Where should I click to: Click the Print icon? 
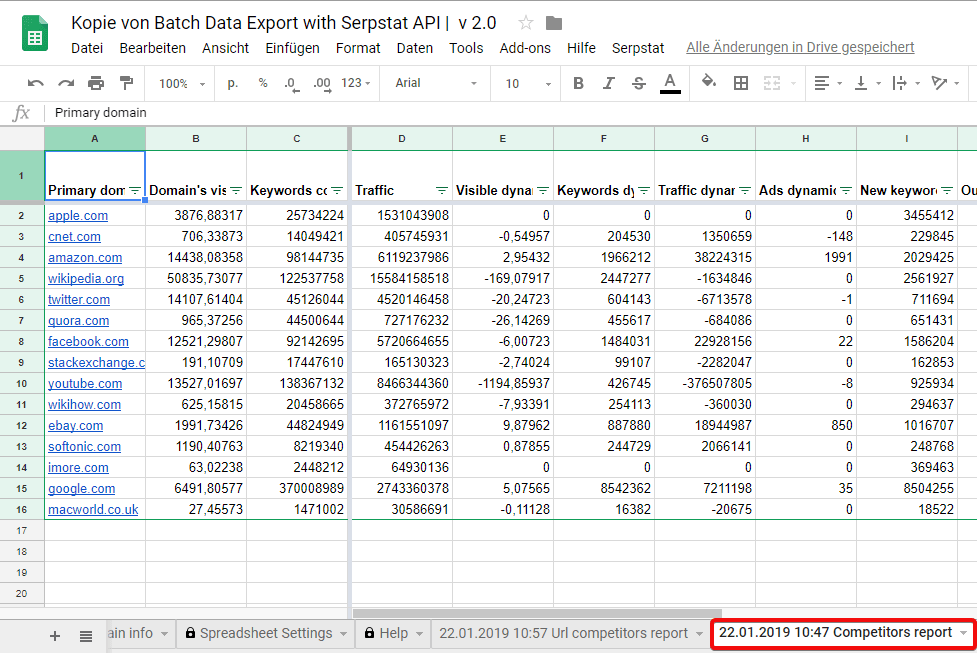(x=96, y=83)
